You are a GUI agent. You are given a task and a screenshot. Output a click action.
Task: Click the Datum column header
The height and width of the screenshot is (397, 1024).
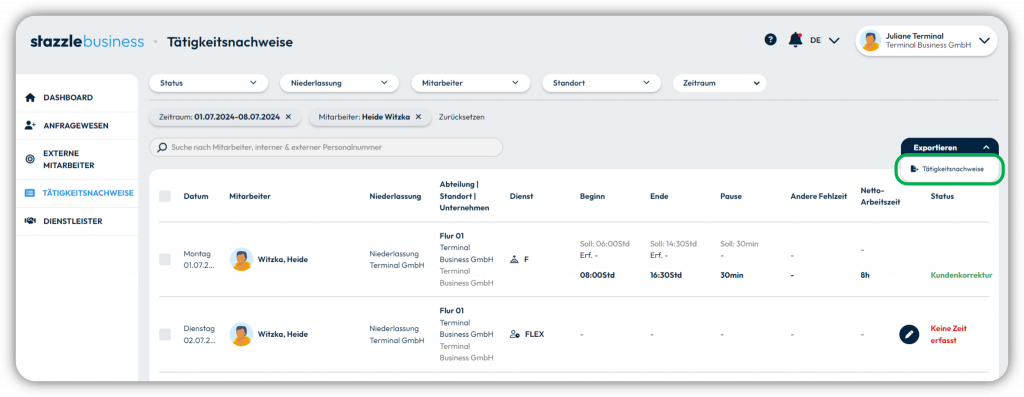coord(196,197)
